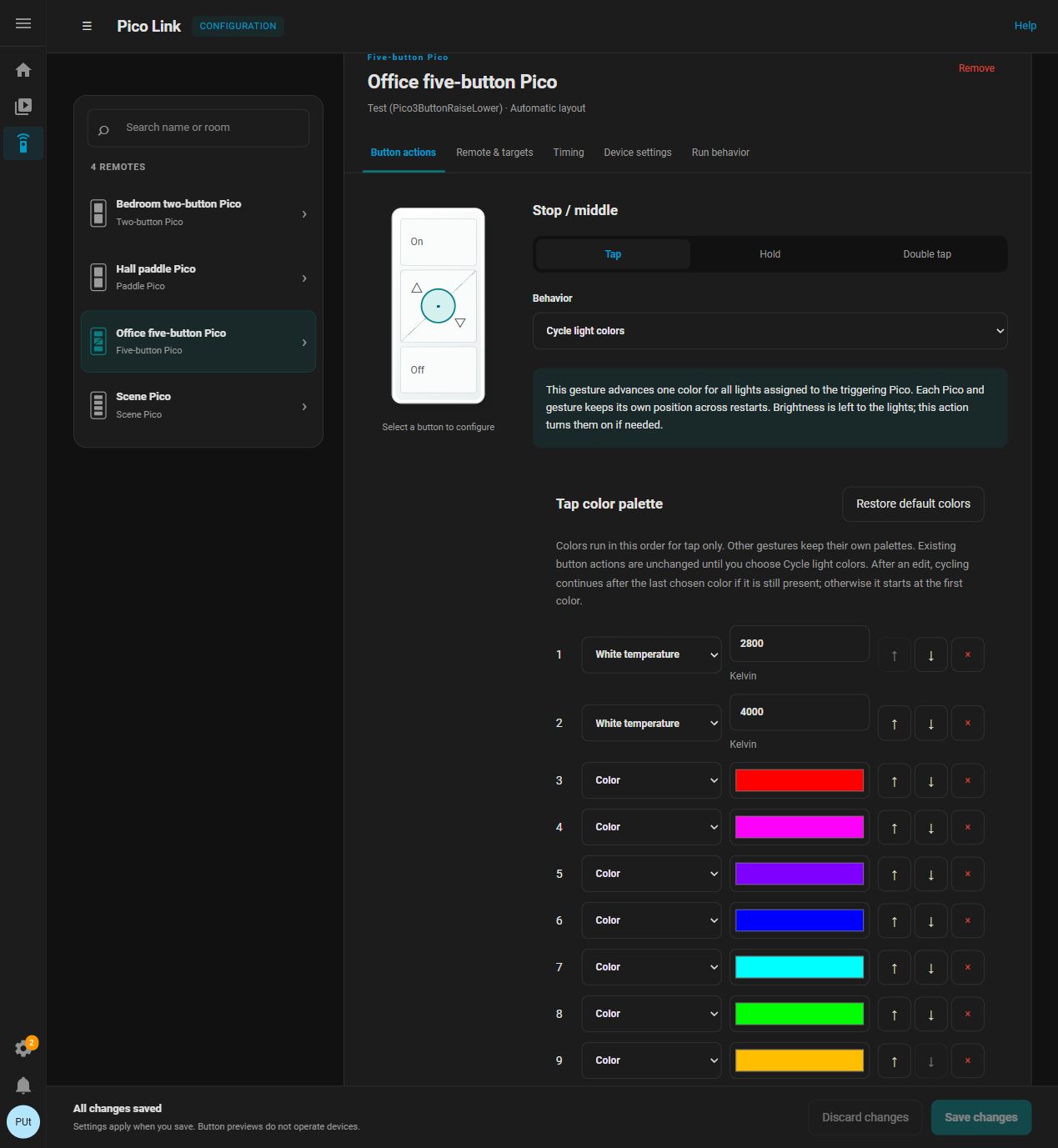1058x1148 pixels.
Task: Open the Hall paddle Pico remote
Action: [198, 278]
